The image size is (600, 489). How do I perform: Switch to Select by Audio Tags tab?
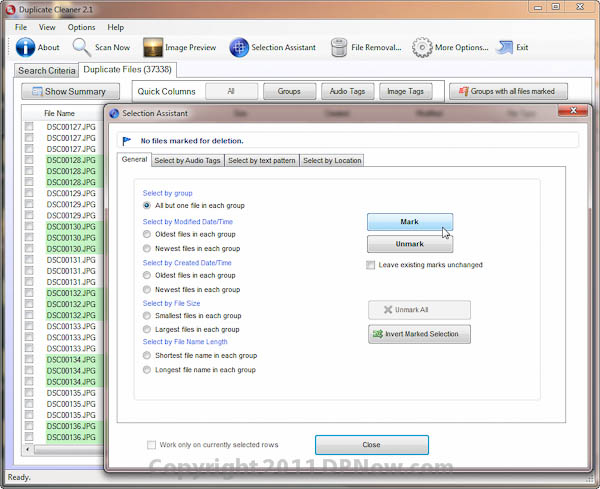pyautogui.click(x=188, y=160)
